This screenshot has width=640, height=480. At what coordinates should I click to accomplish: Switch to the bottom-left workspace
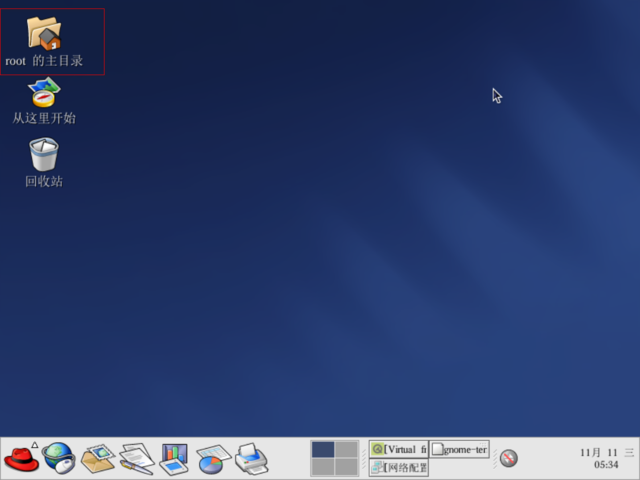323,467
